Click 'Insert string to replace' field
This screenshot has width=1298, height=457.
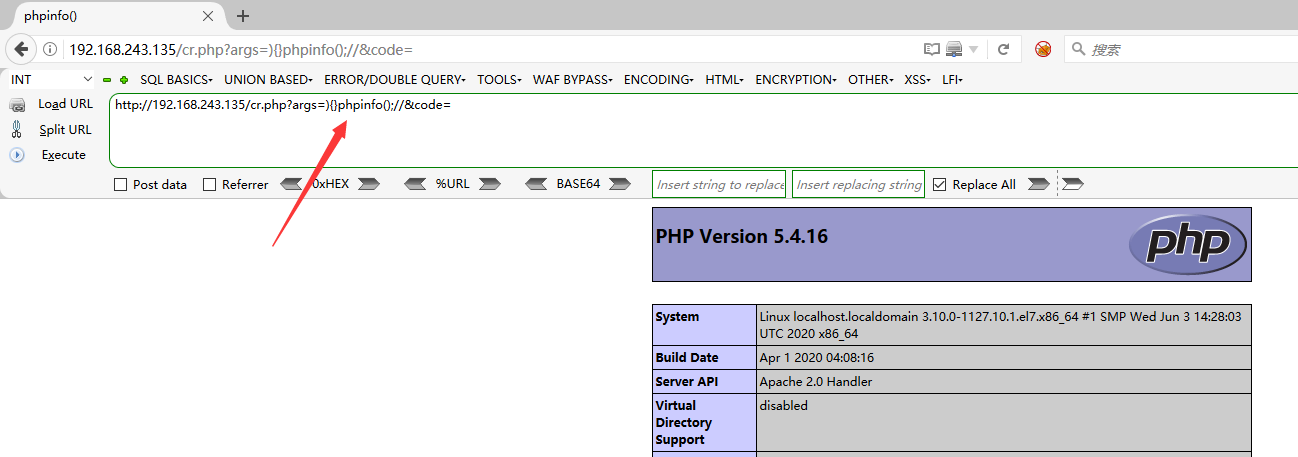coord(719,184)
